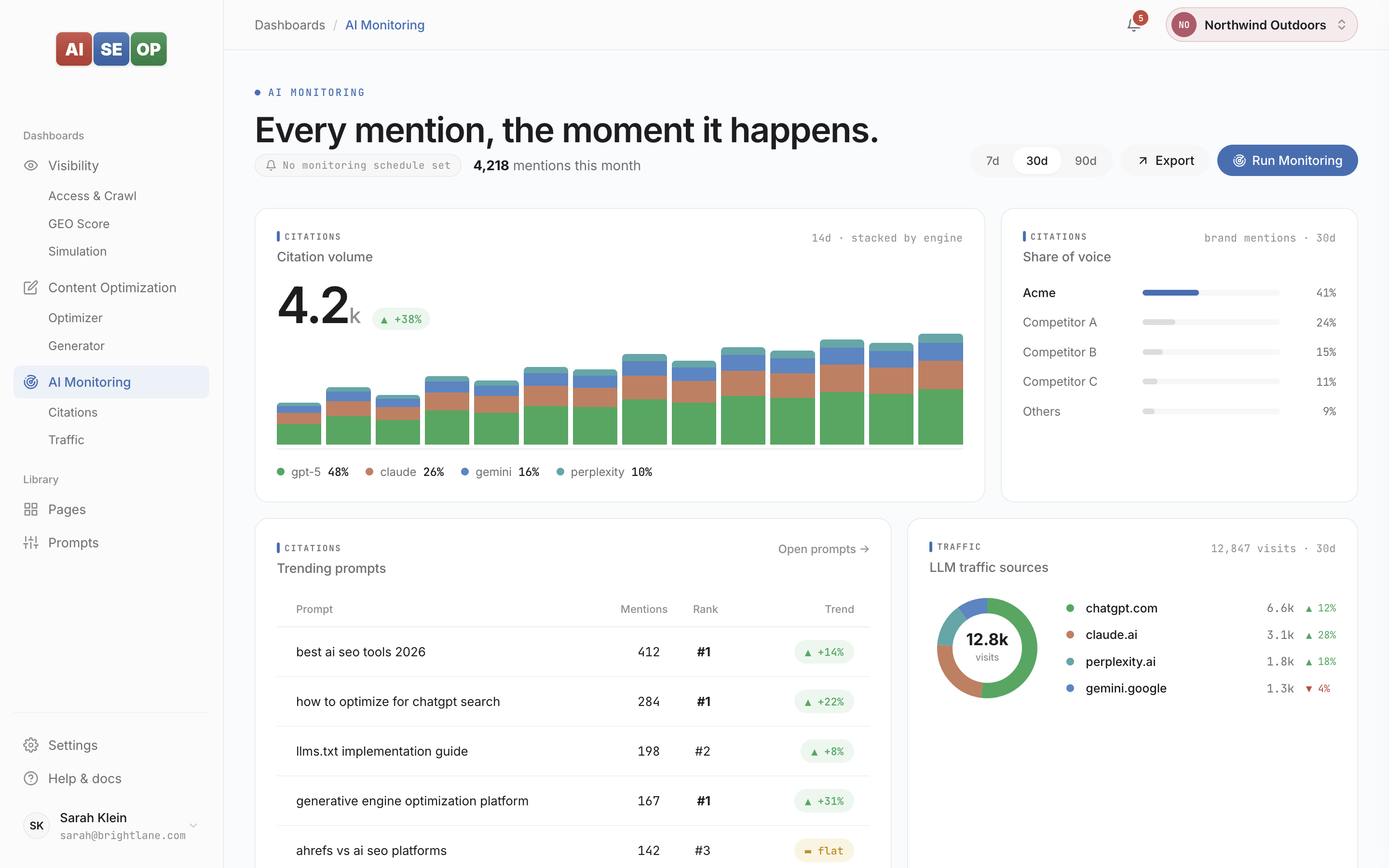Go to Traffic subpage
This screenshot has height=868, width=1389.
(66, 440)
